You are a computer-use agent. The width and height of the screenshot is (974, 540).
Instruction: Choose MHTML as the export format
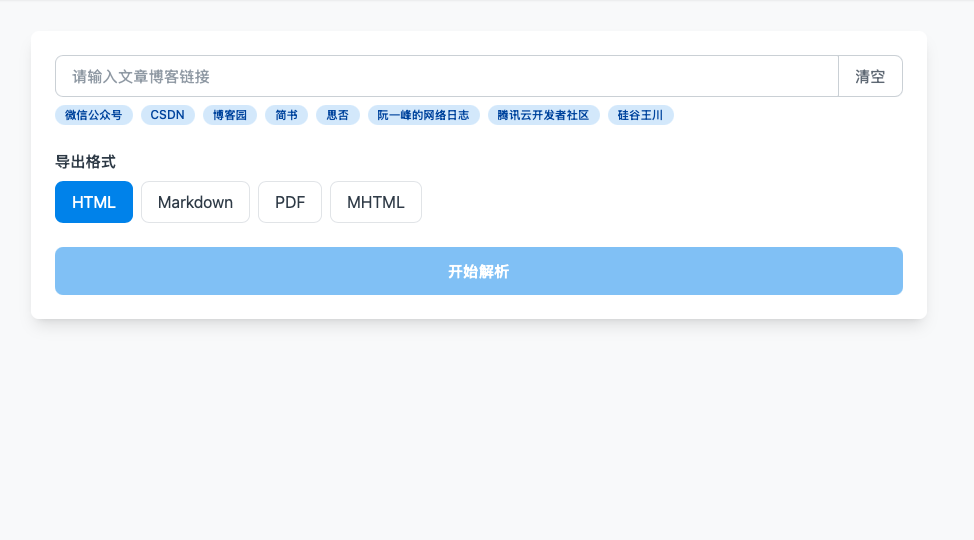(x=375, y=202)
